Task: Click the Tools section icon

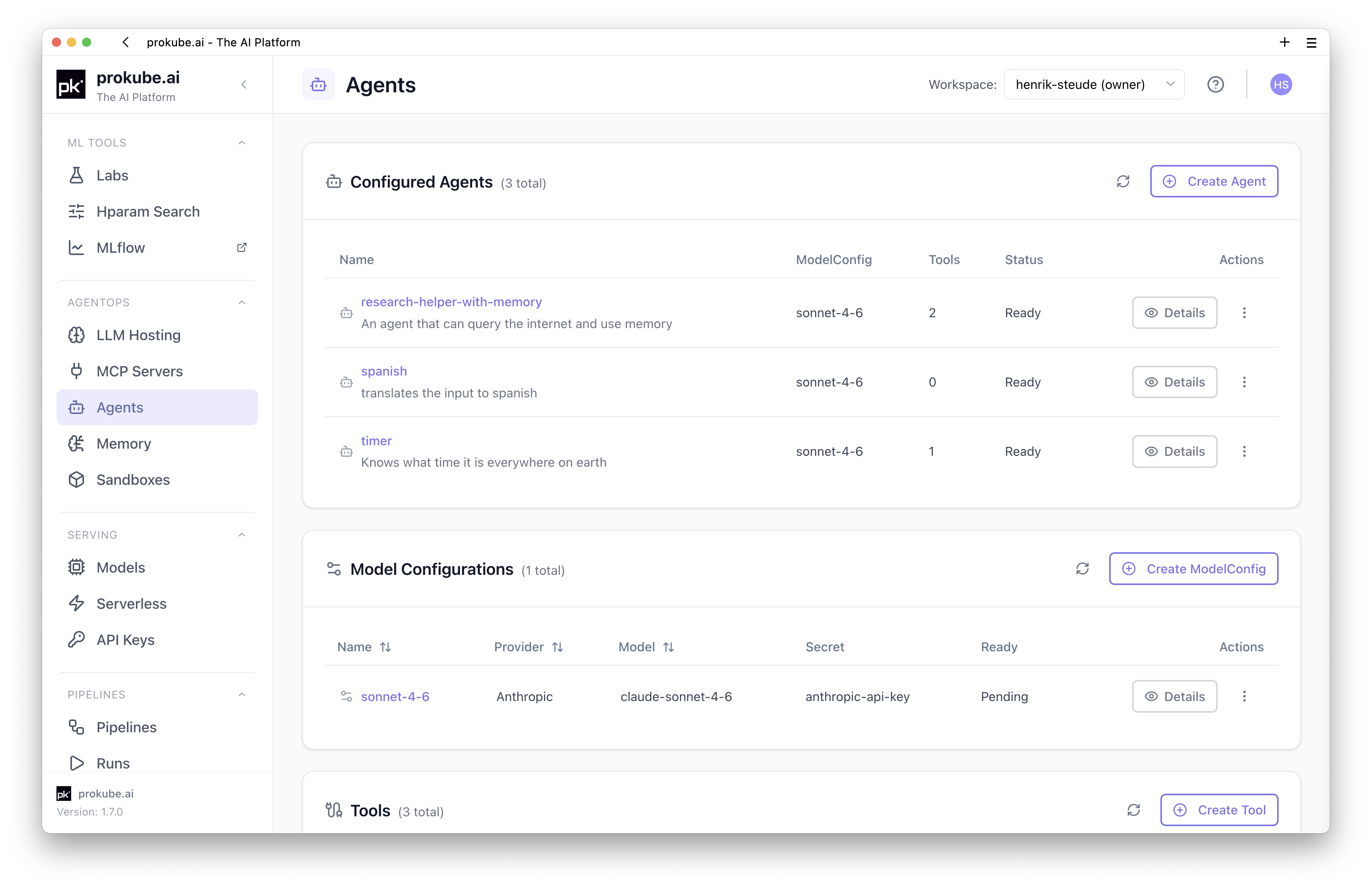Action: pyautogui.click(x=334, y=810)
